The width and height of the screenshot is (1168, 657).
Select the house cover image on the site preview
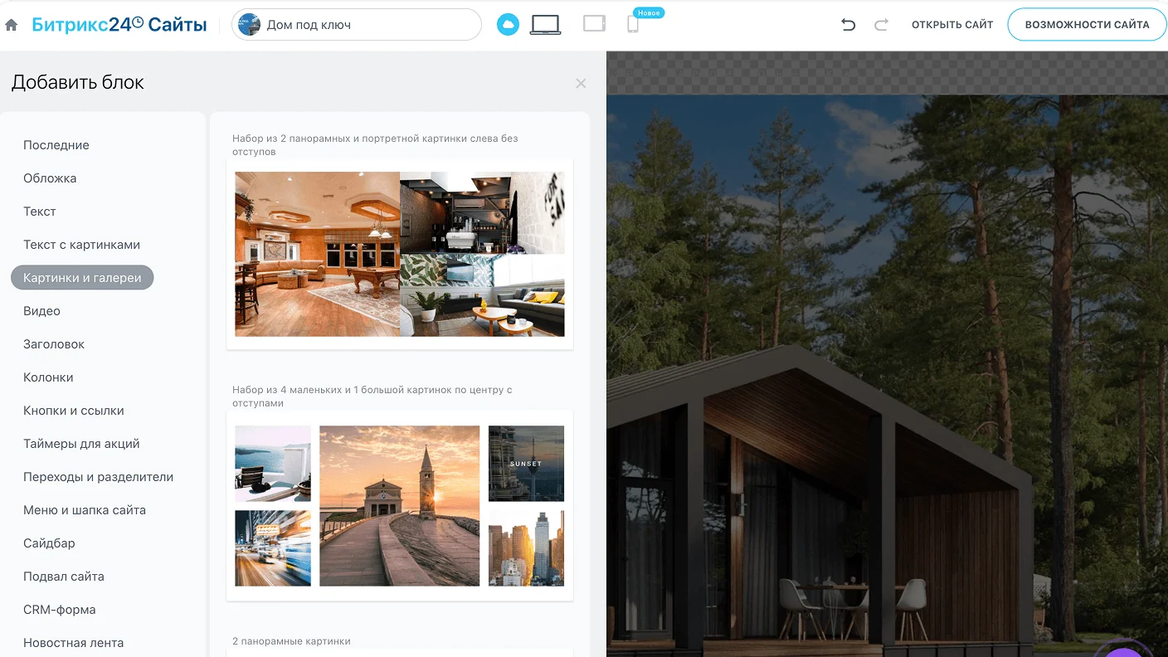[887, 375]
